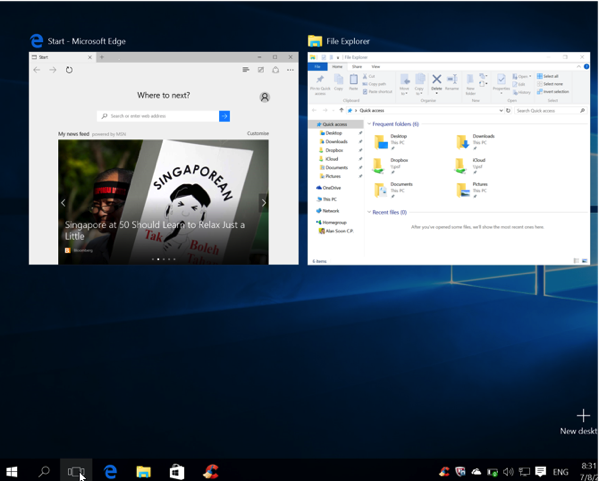Click the Task View taskbar button

tap(76, 471)
